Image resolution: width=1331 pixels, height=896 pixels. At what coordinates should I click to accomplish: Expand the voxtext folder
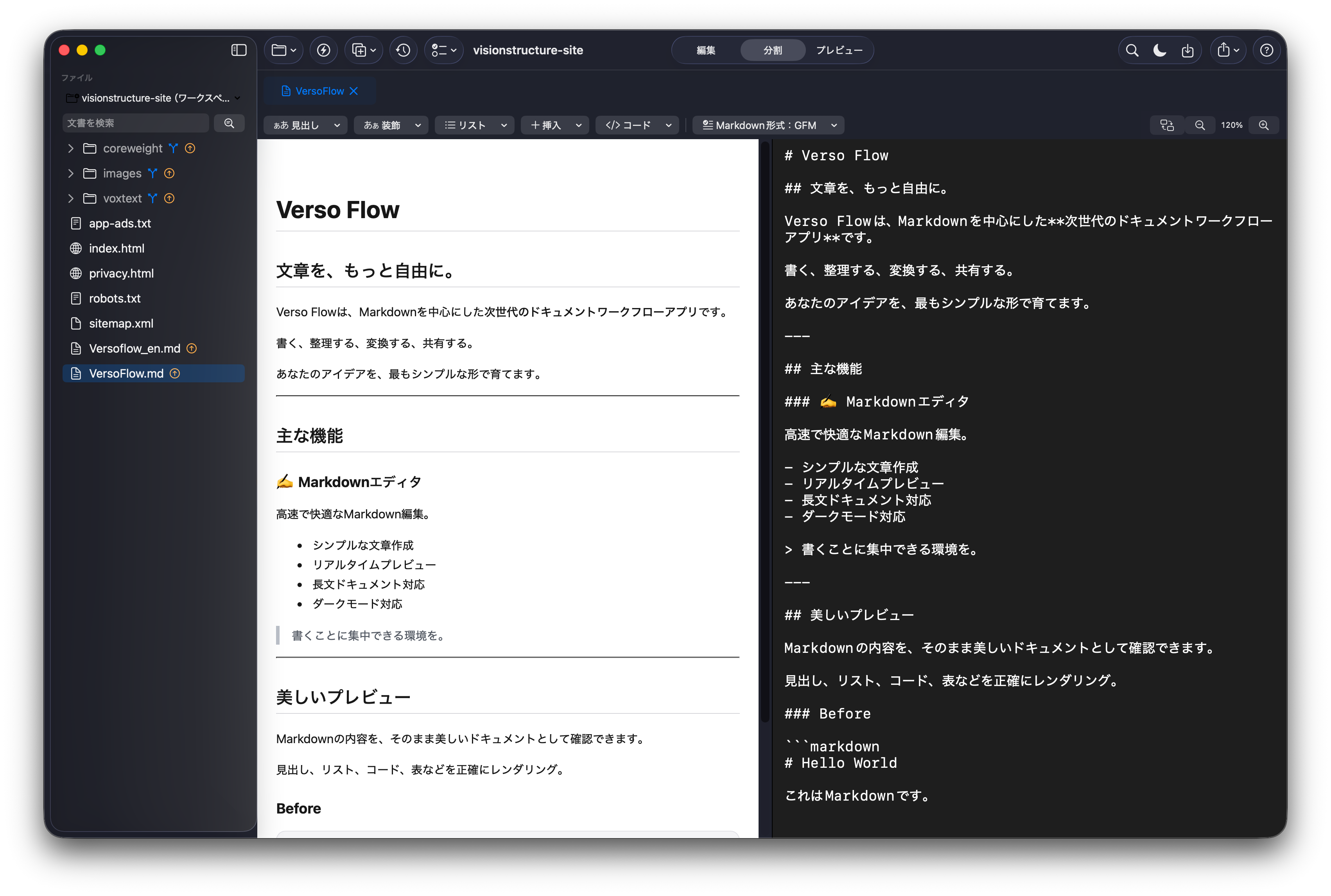71,198
